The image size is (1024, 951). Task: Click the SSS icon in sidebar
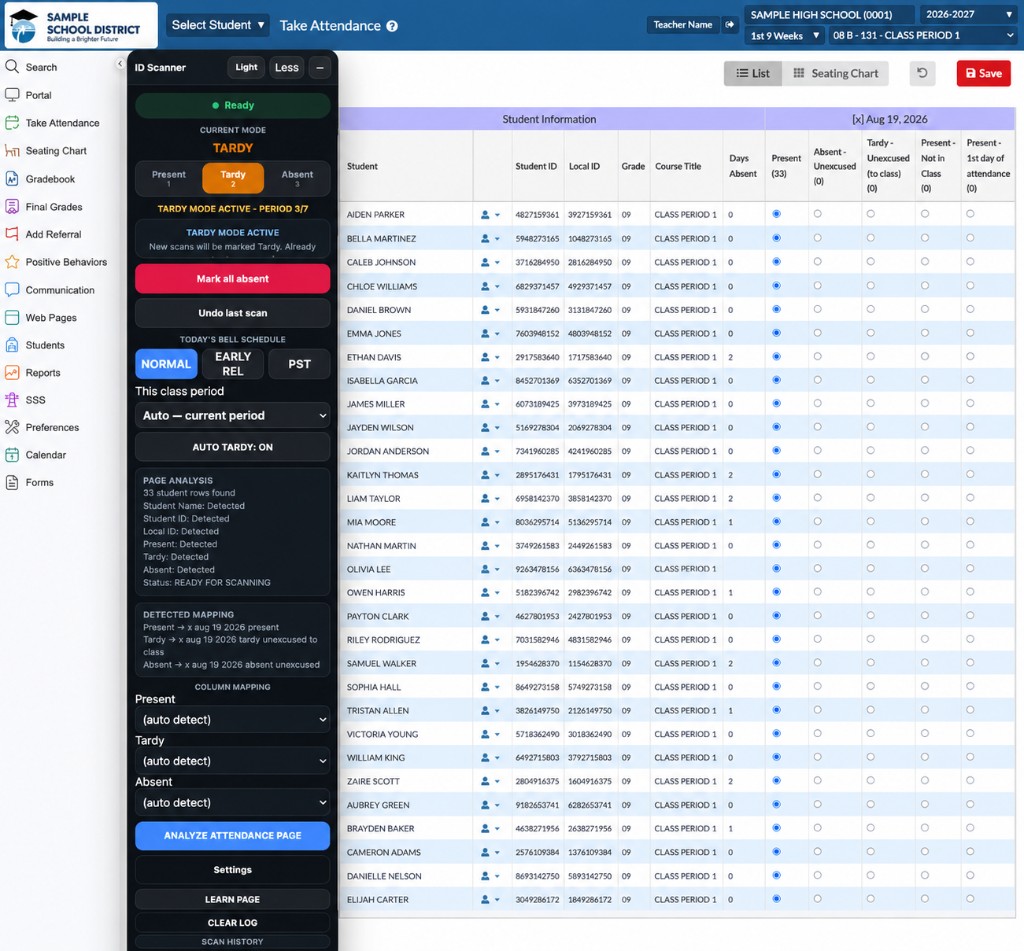12,400
